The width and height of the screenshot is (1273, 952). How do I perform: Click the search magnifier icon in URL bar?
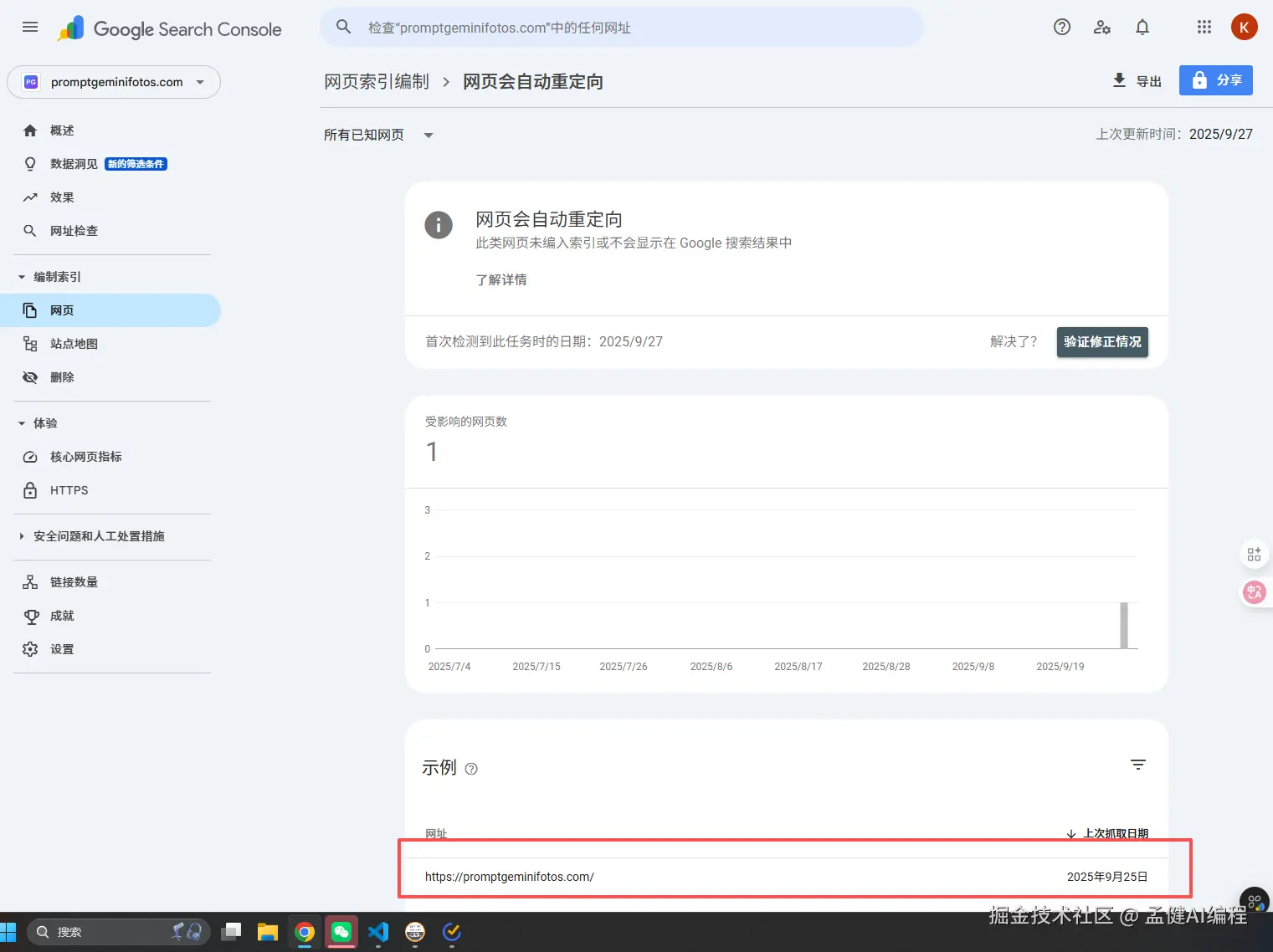point(343,27)
